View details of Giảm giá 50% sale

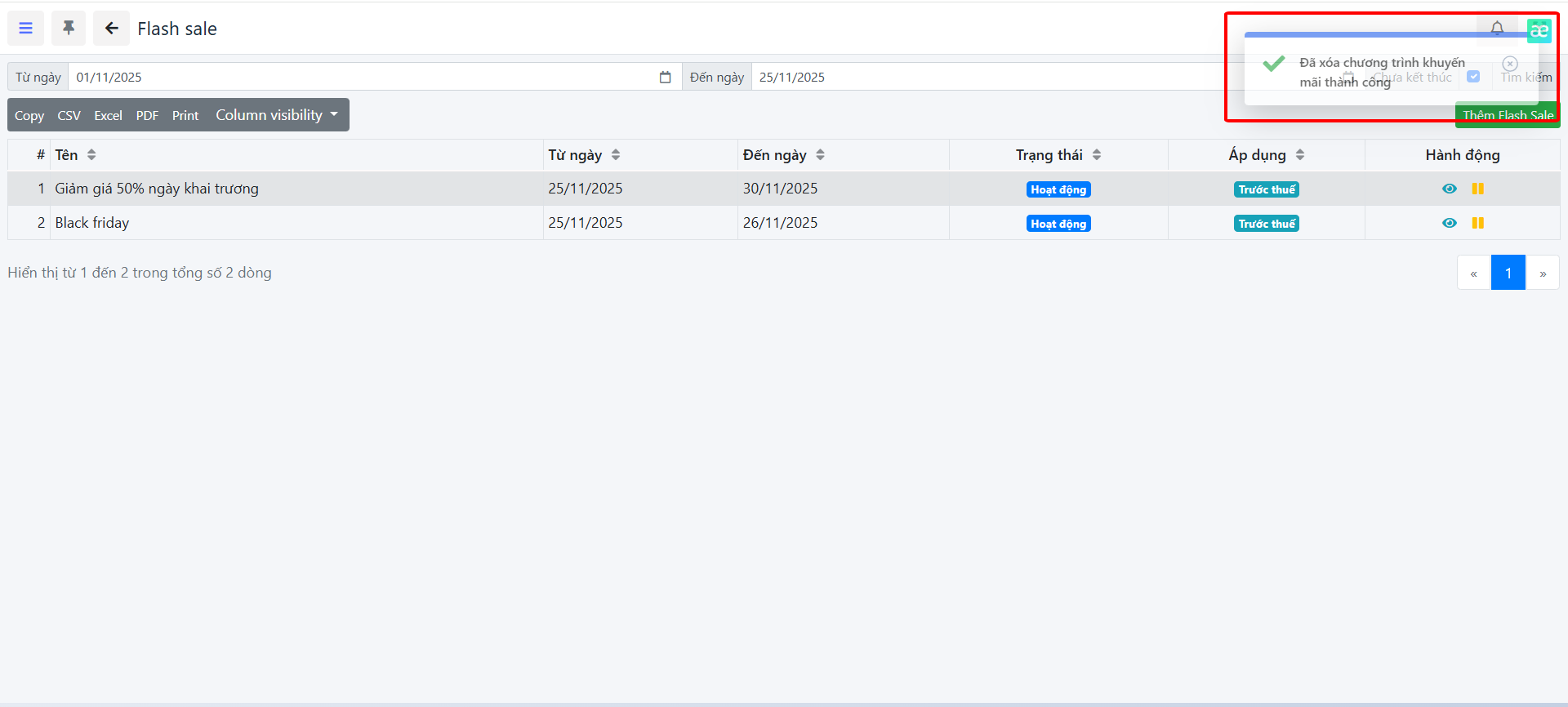click(x=1450, y=189)
